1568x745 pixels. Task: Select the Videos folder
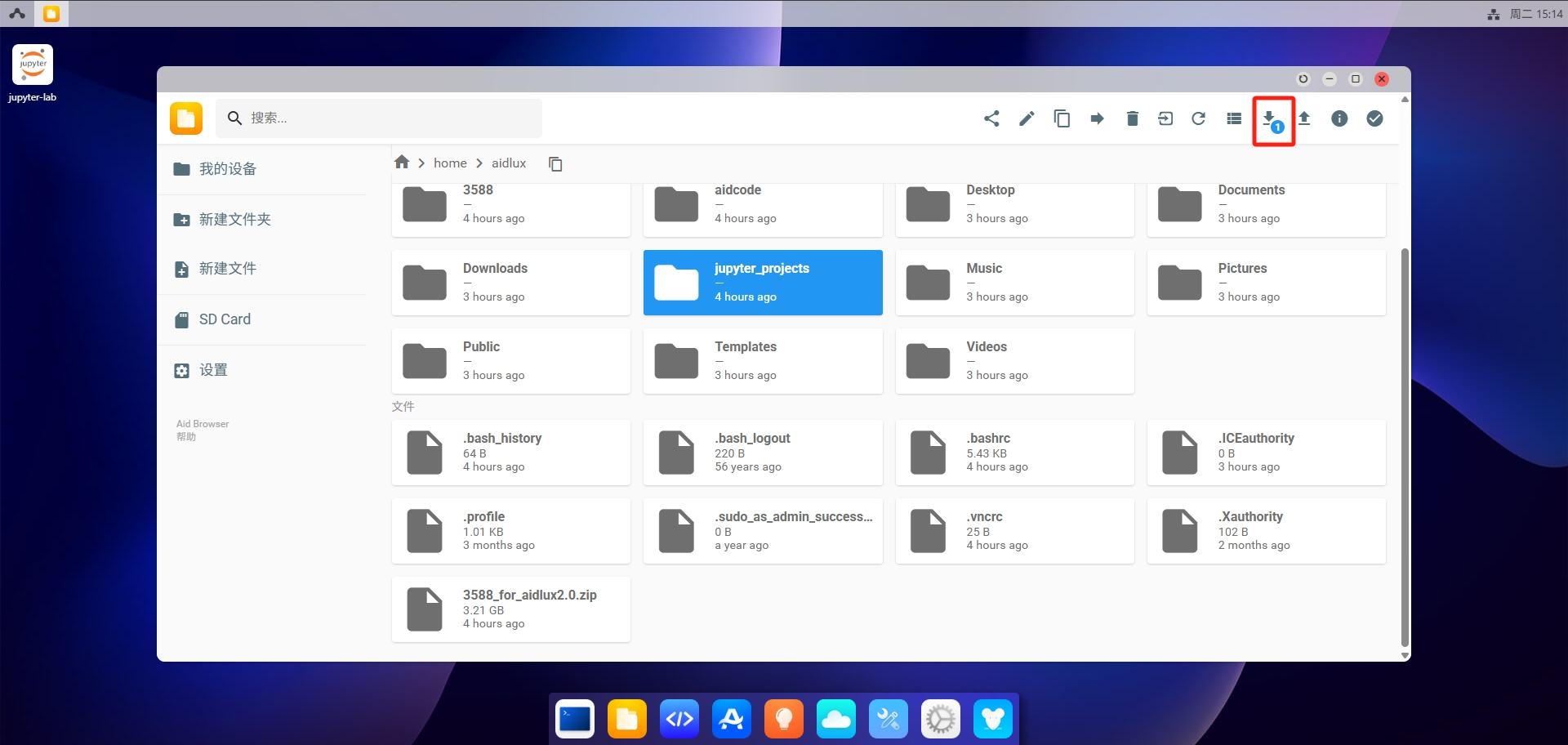point(1015,361)
